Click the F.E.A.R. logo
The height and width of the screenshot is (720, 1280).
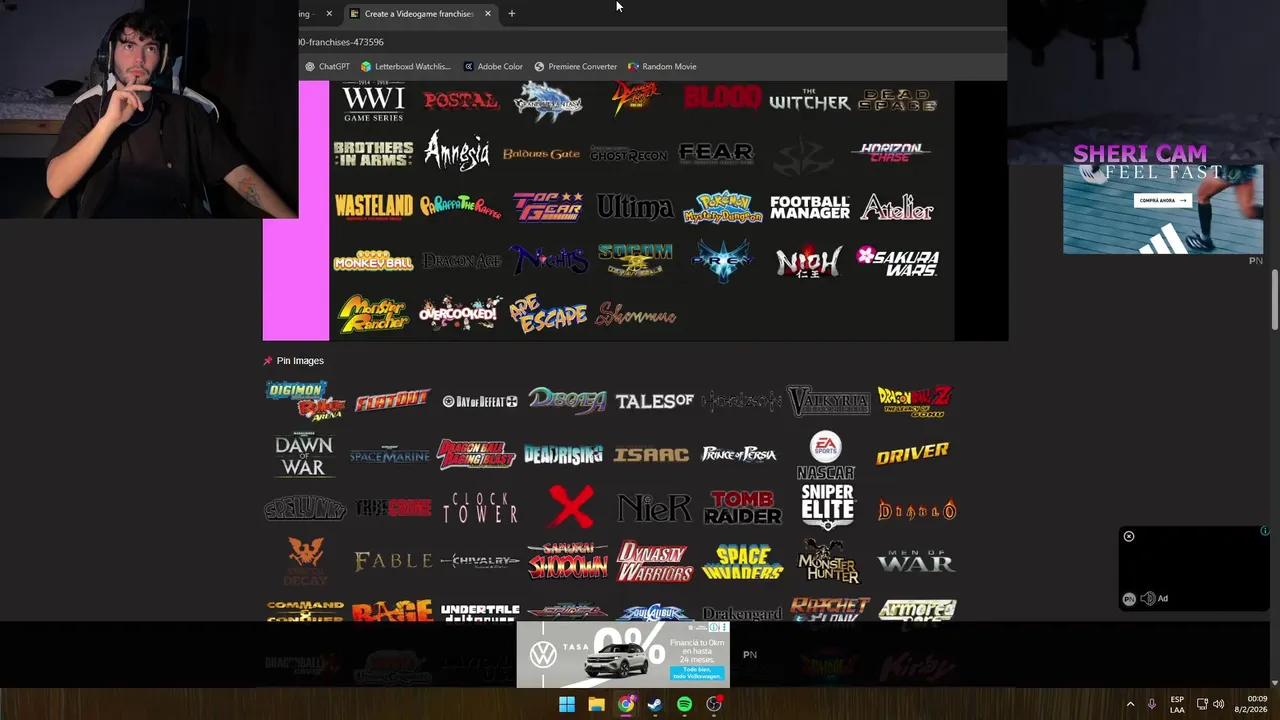[x=716, y=152]
